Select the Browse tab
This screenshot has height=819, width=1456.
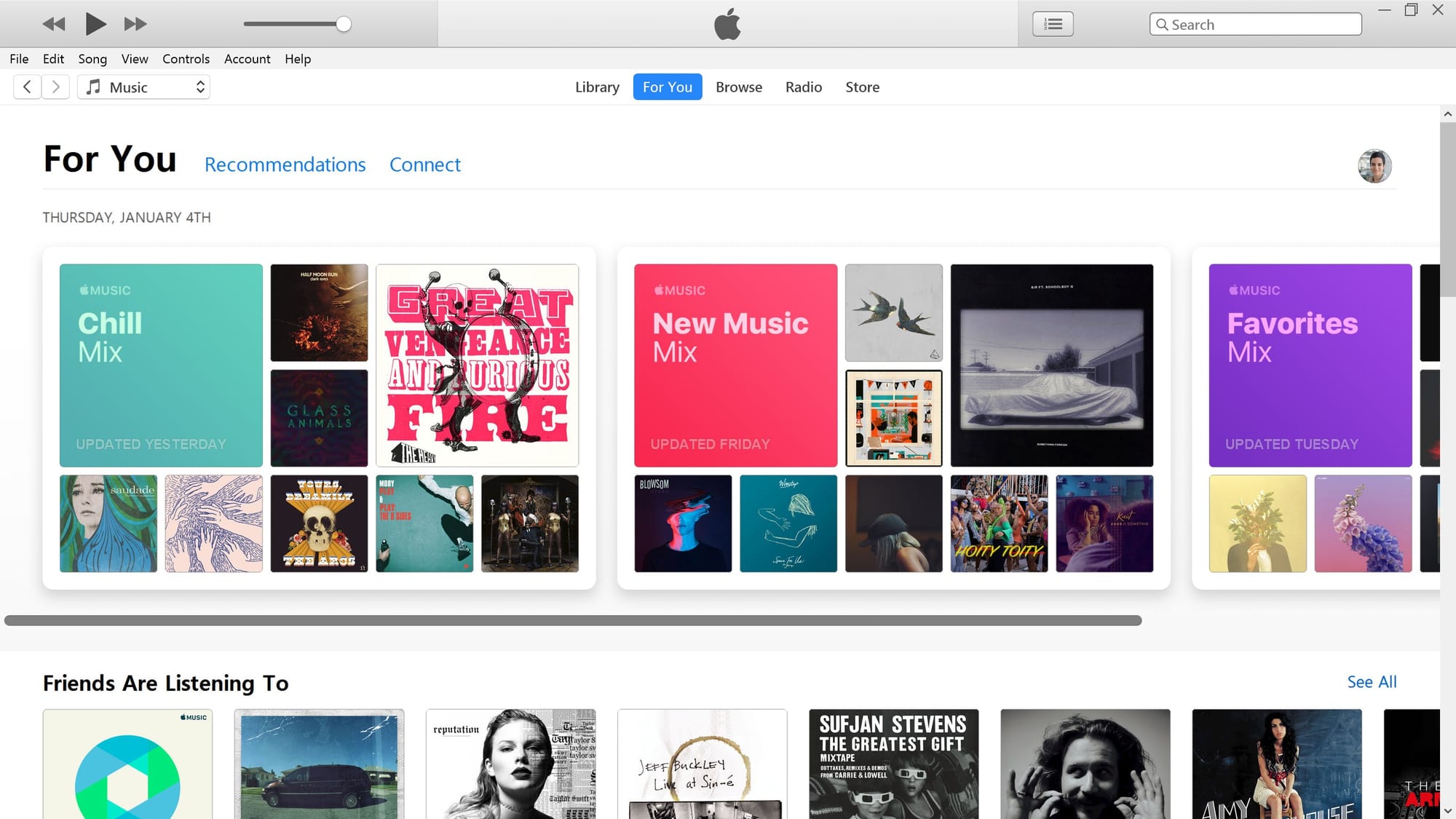(x=738, y=86)
